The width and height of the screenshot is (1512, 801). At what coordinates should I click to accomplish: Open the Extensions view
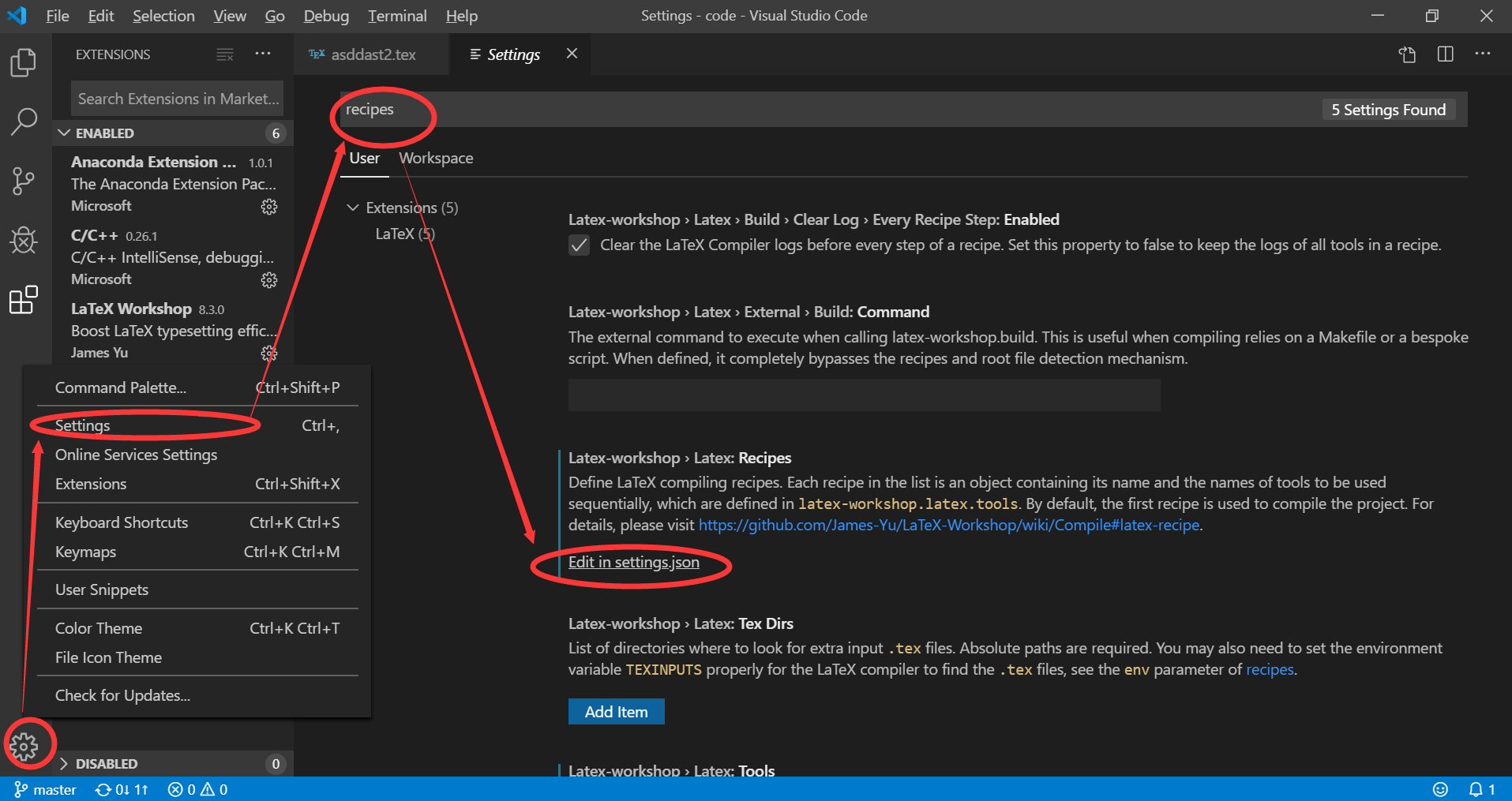coord(23,300)
